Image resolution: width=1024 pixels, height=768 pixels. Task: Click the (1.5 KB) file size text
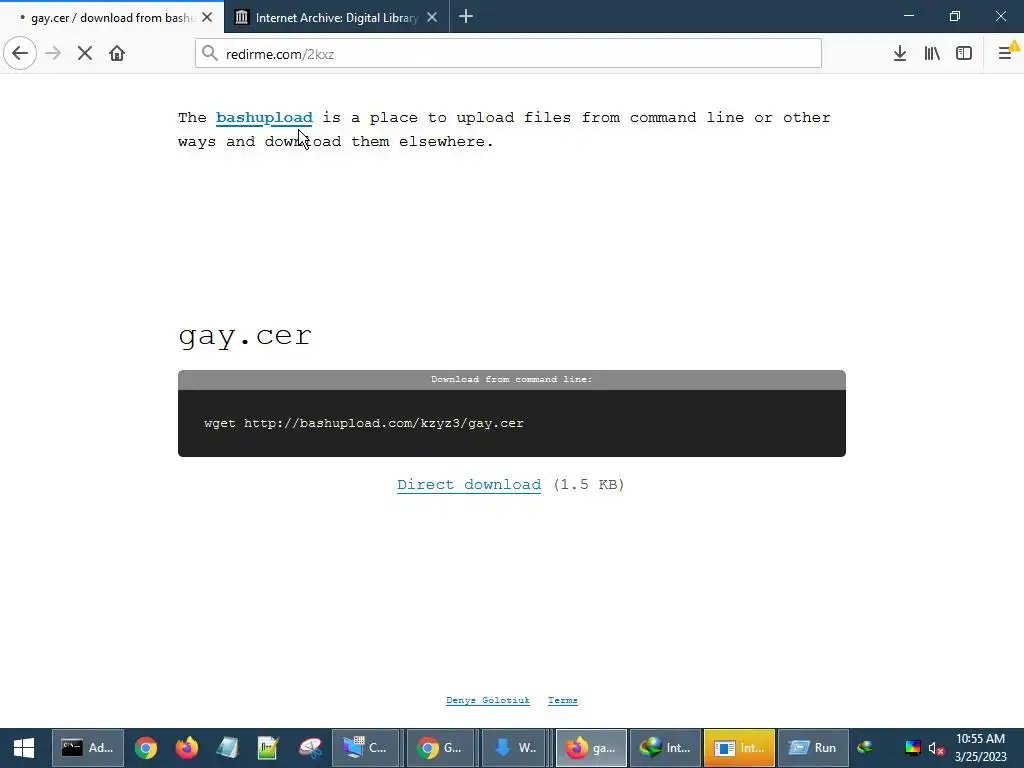(x=588, y=485)
